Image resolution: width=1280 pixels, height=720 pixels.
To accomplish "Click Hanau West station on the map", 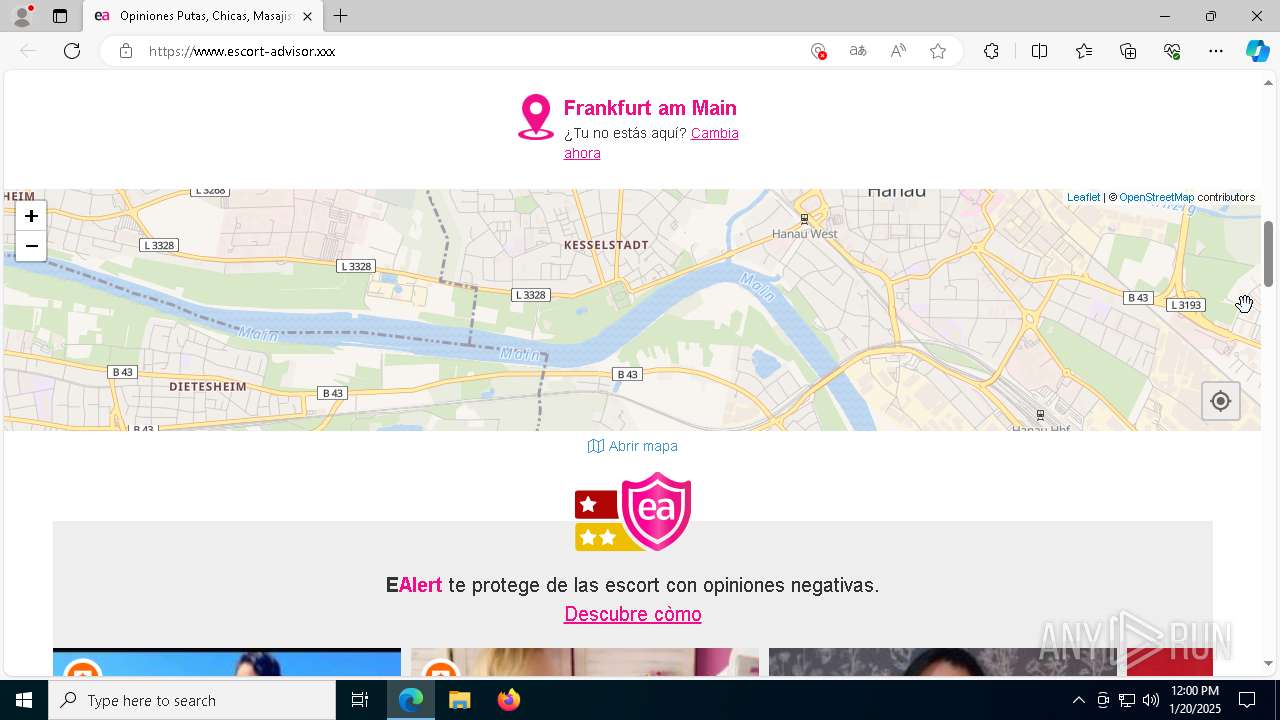I will tap(805, 233).
